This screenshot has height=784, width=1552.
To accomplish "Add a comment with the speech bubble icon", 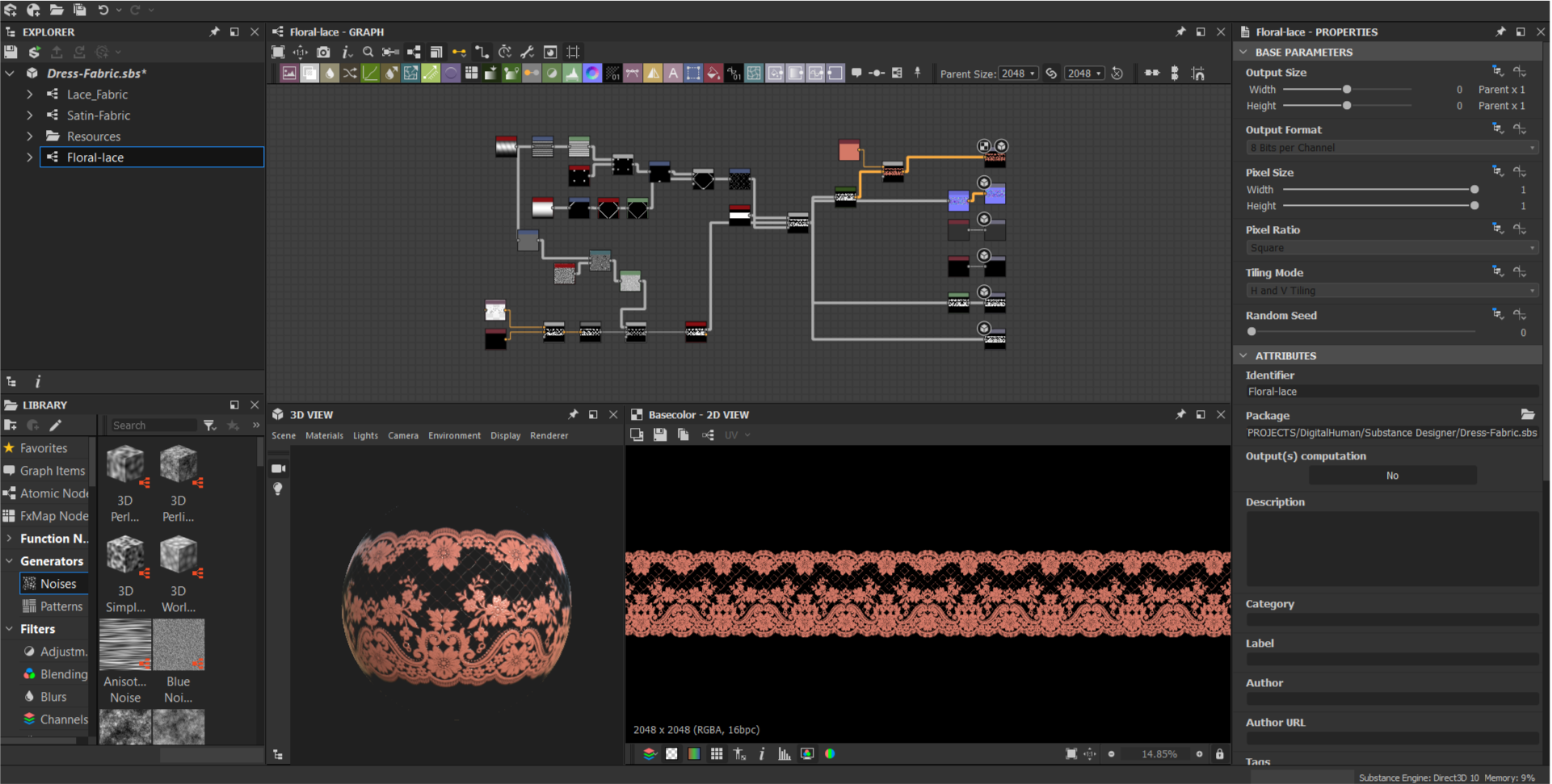I will pyautogui.click(x=856, y=73).
